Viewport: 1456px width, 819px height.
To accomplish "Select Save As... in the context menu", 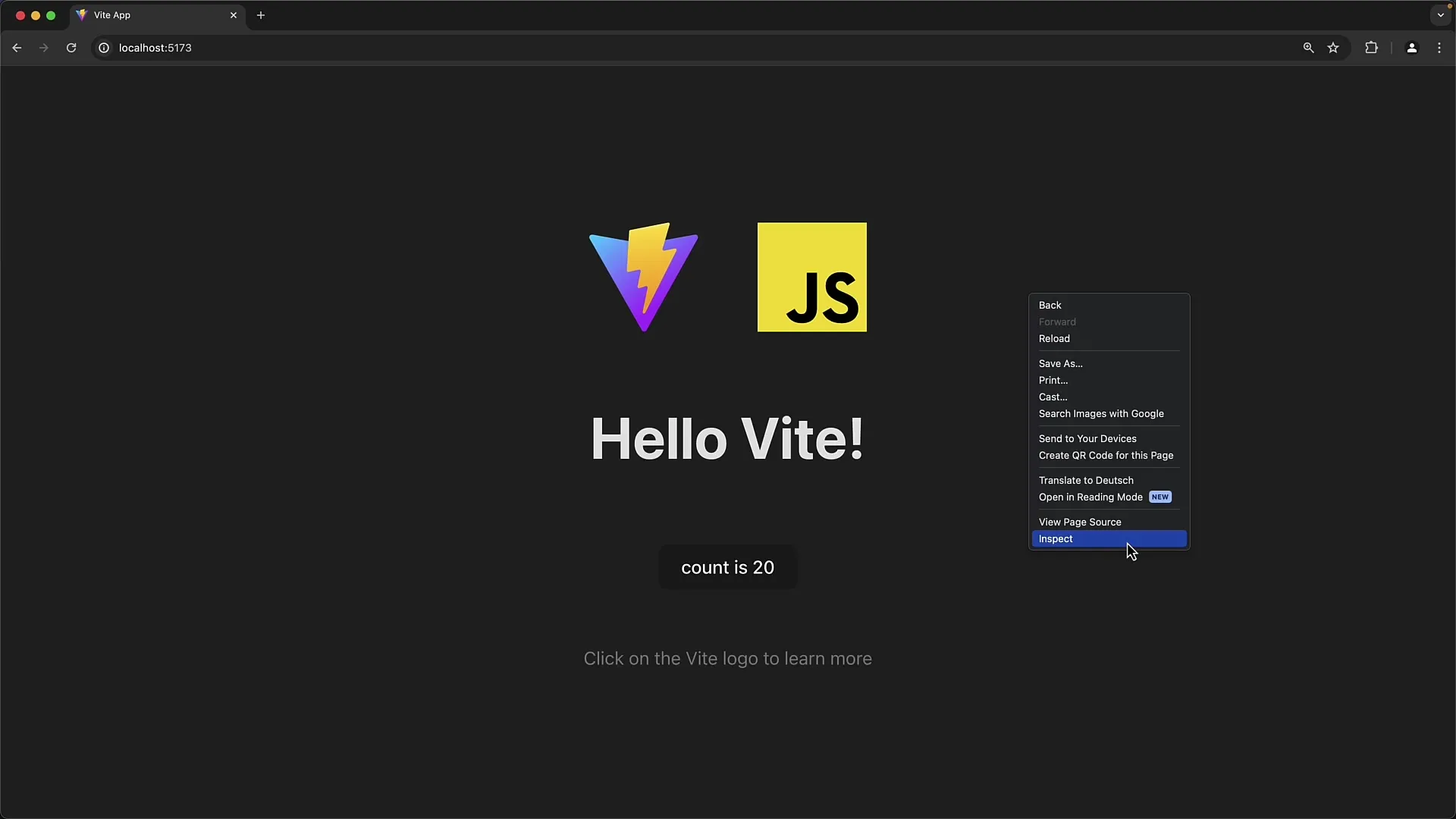I will [1109, 363].
